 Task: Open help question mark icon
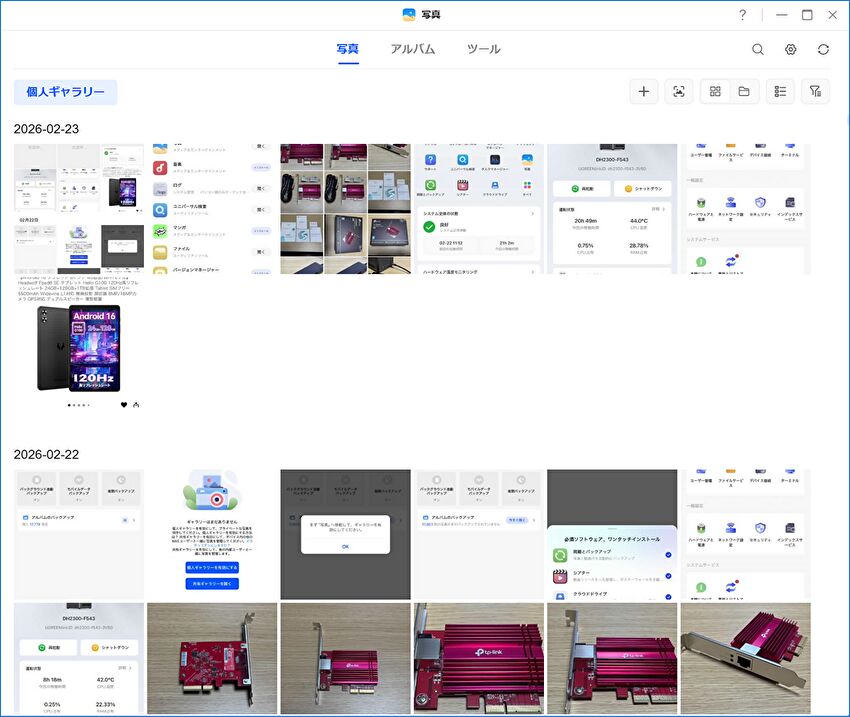[x=742, y=15]
